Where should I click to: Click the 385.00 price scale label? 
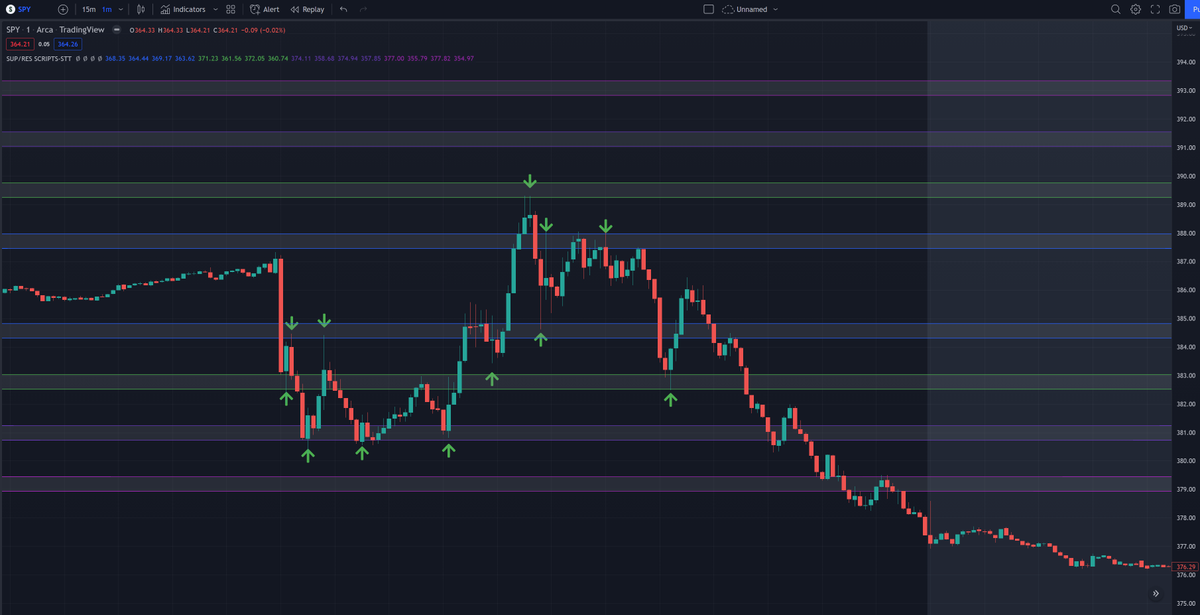pyautogui.click(x=1186, y=319)
